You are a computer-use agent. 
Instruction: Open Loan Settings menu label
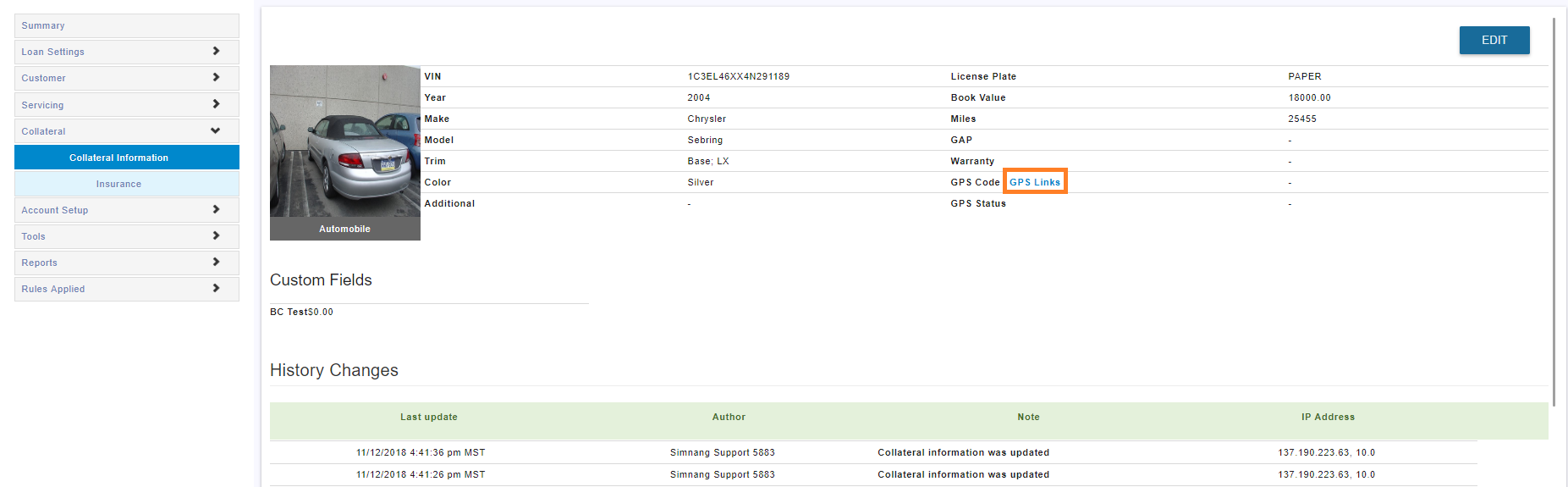53,52
